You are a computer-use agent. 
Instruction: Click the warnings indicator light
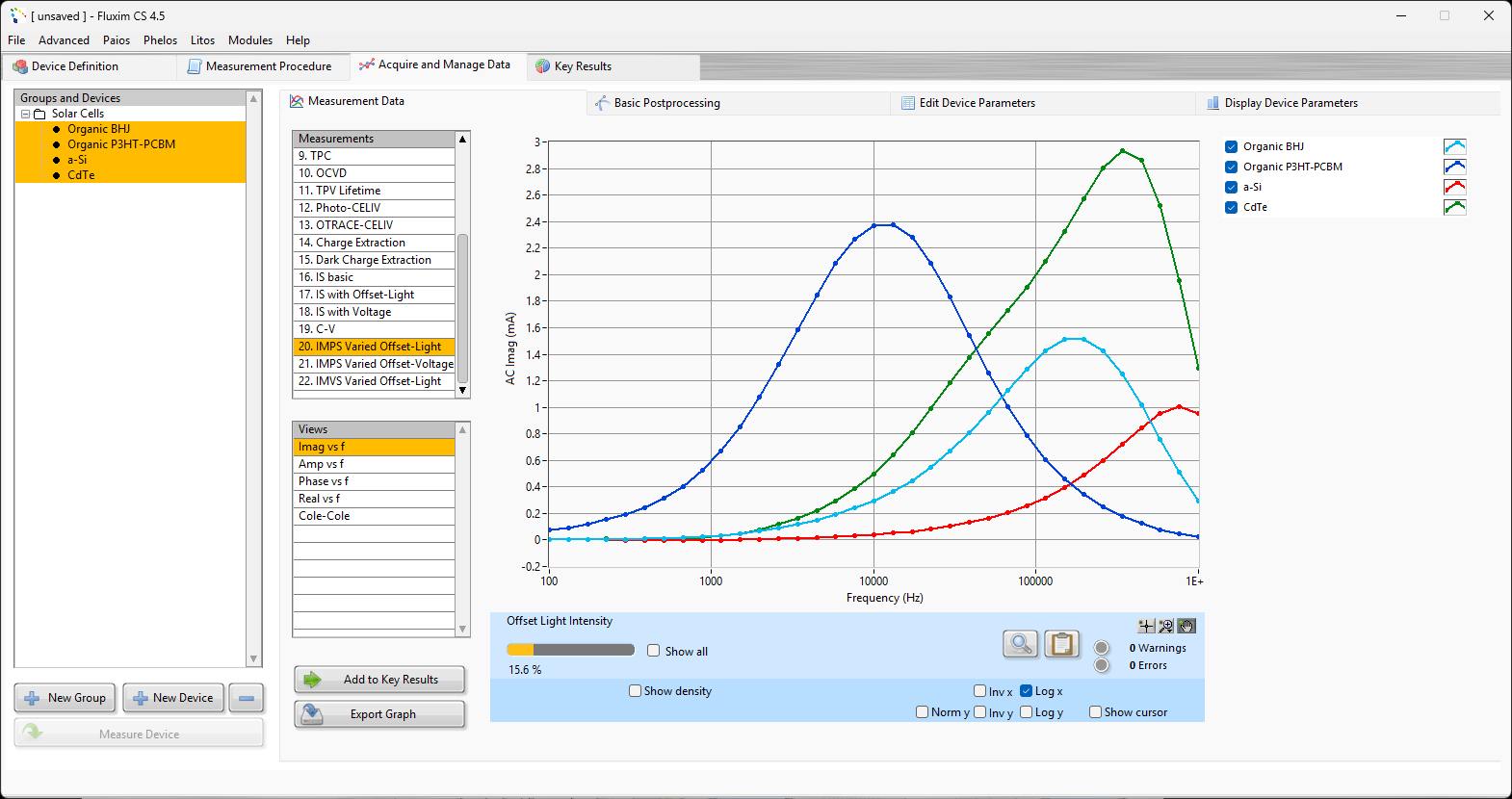1102,648
